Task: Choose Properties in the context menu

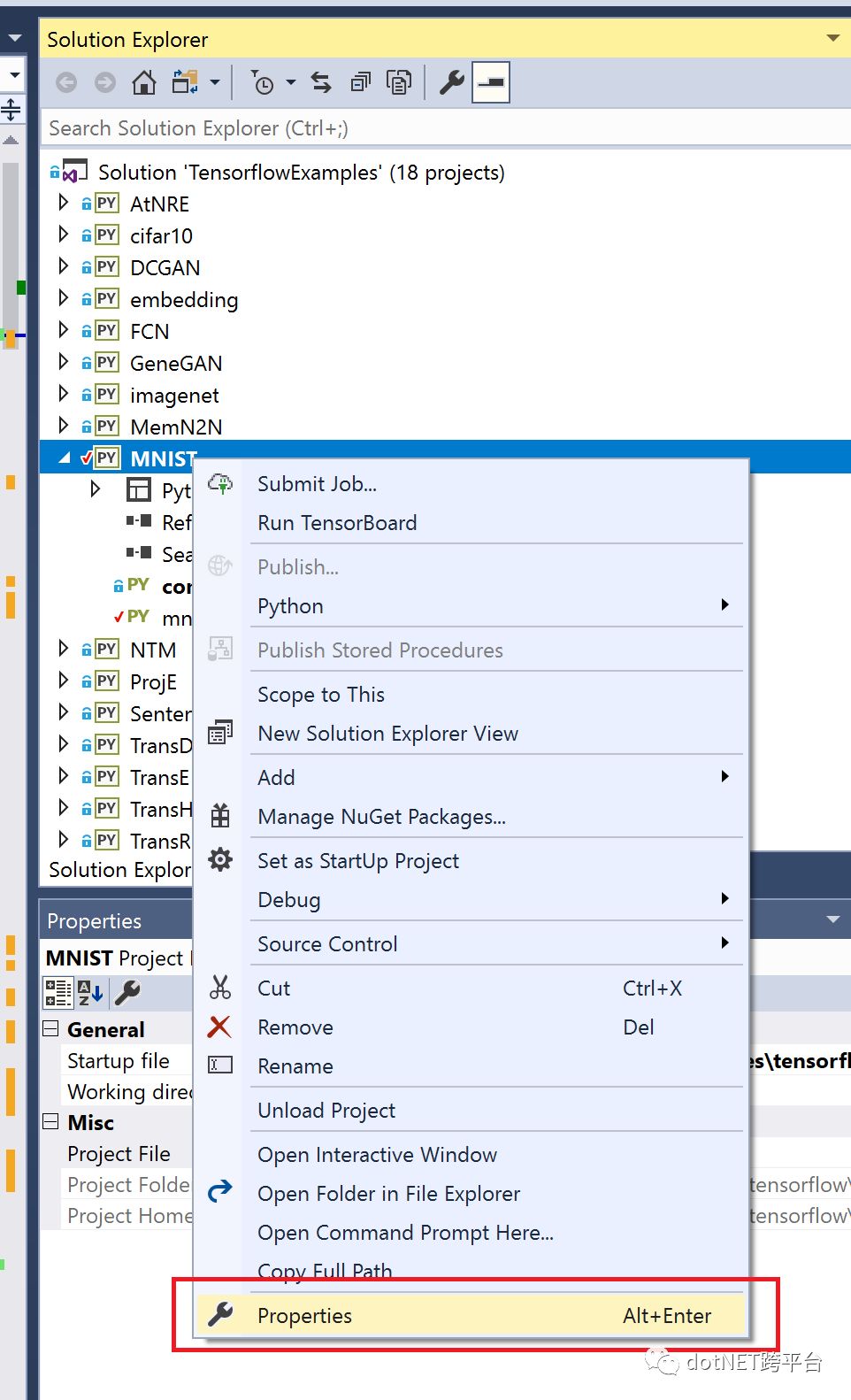Action: [471, 1316]
